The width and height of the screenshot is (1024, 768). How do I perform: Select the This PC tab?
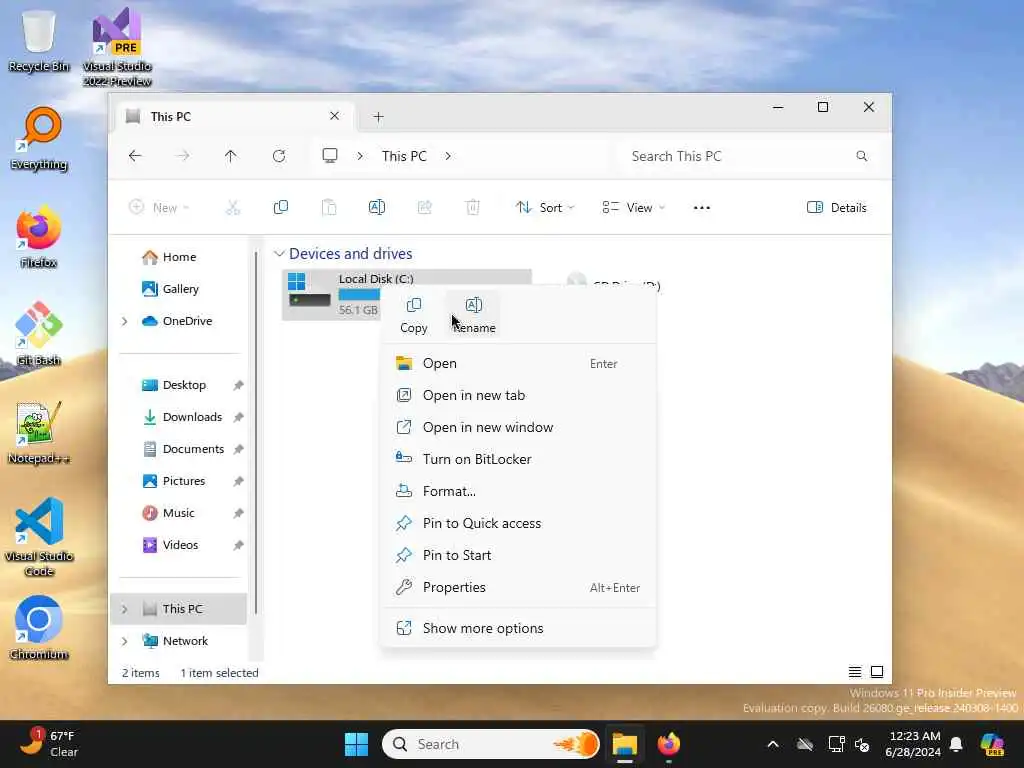click(x=235, y=116)
